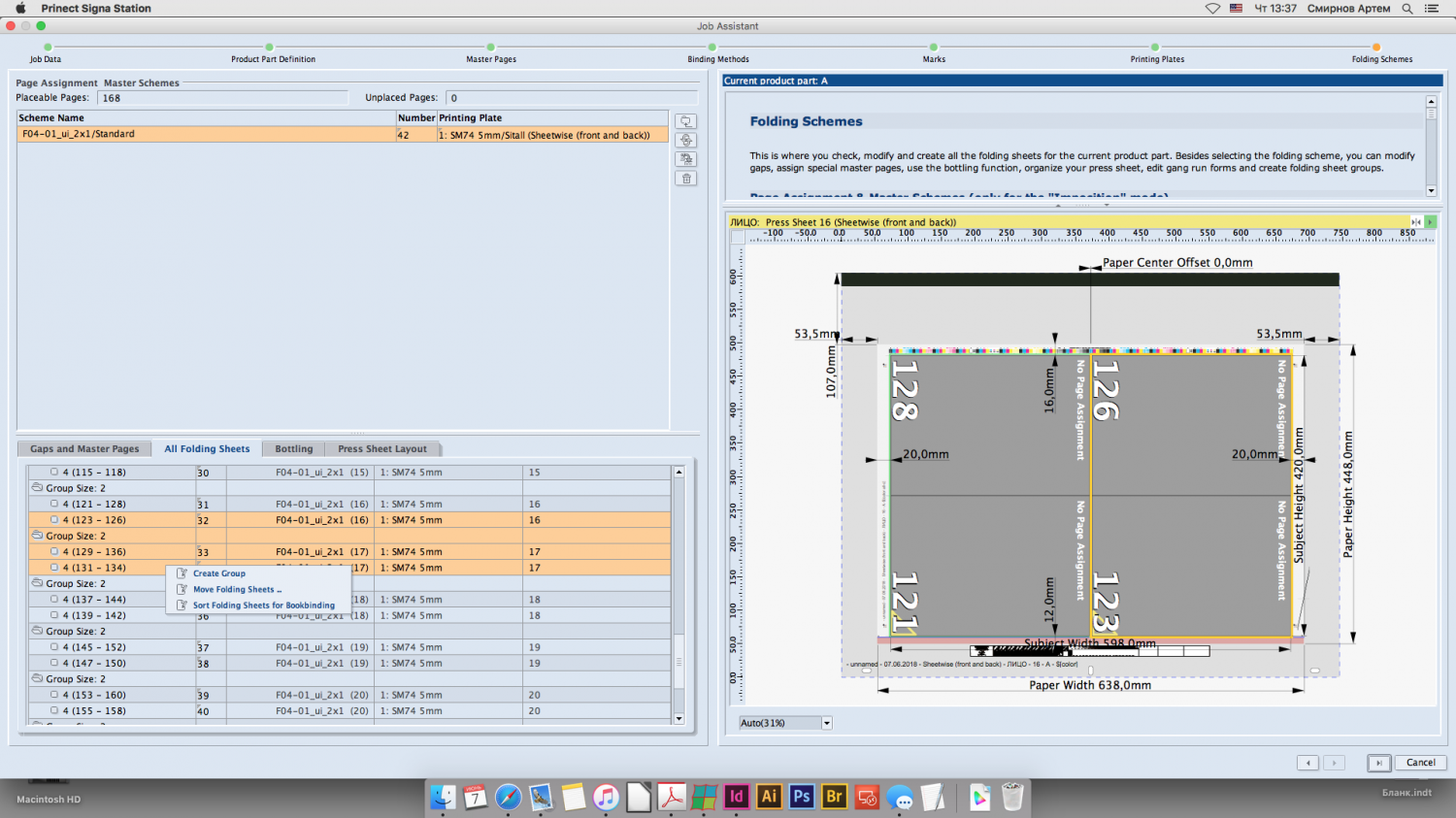
Task: Click the finish (skip to end) button
Action: coord(1378,763)
